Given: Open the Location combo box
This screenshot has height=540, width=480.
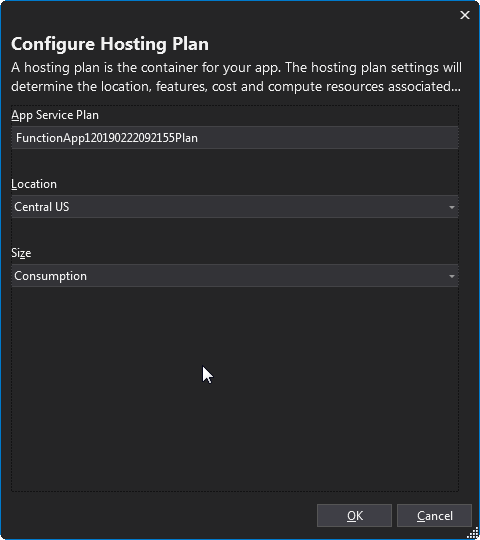Looking at the screenshot, I should [x=235, y=207].
